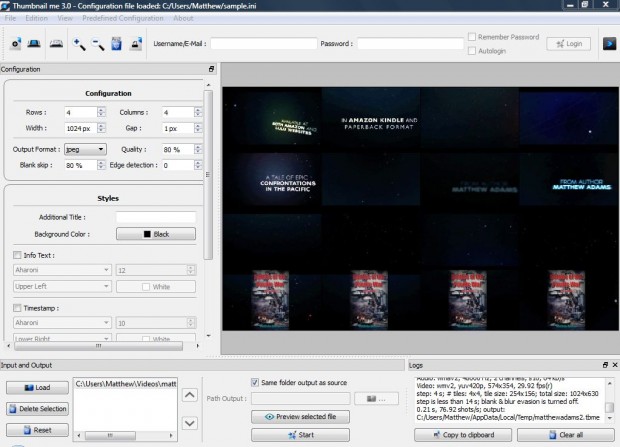Click the Start button
The width and height of the screenshot is (620, 447).
point(301,435)
